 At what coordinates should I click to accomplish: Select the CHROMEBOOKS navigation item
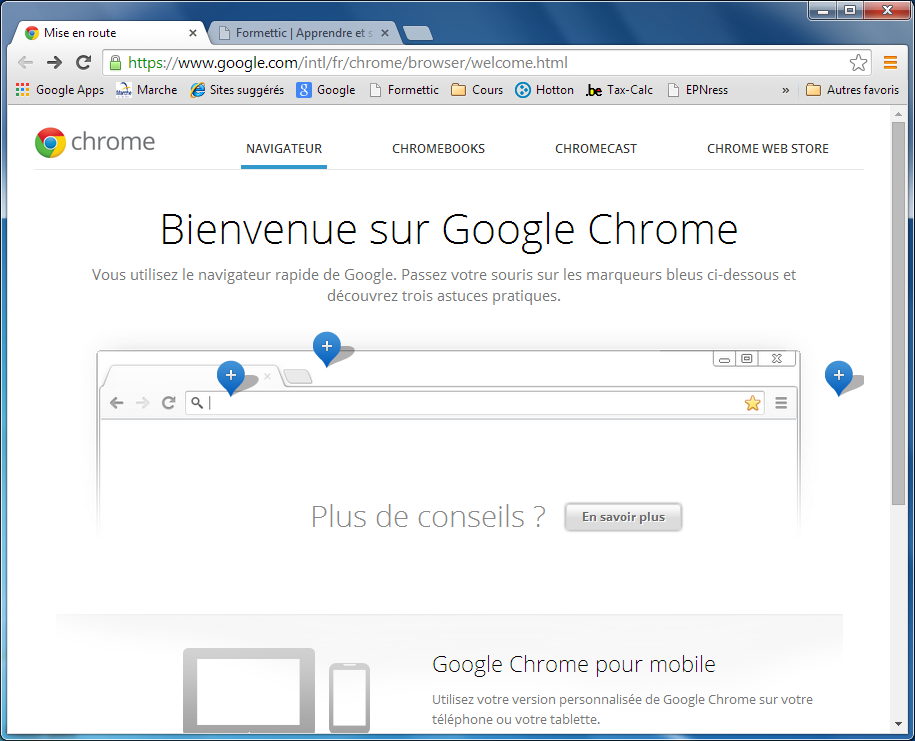click(x=438, y=148)
